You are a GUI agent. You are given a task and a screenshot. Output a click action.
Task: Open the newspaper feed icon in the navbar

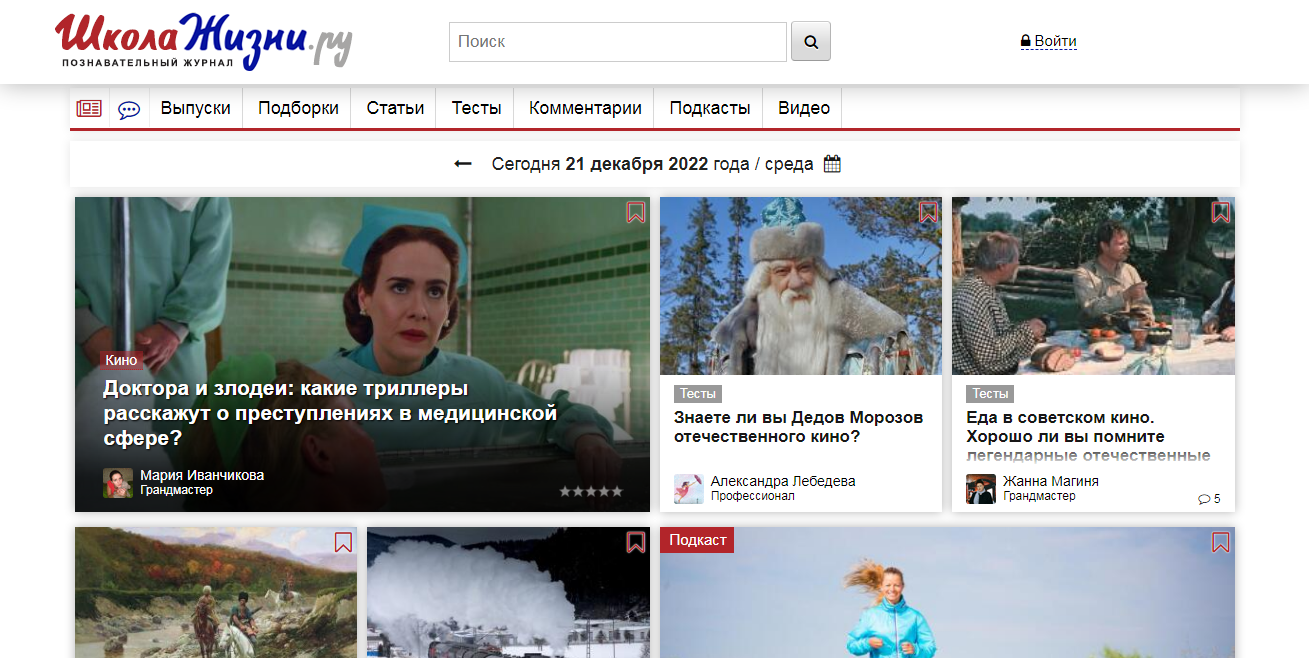pos(89,109)
